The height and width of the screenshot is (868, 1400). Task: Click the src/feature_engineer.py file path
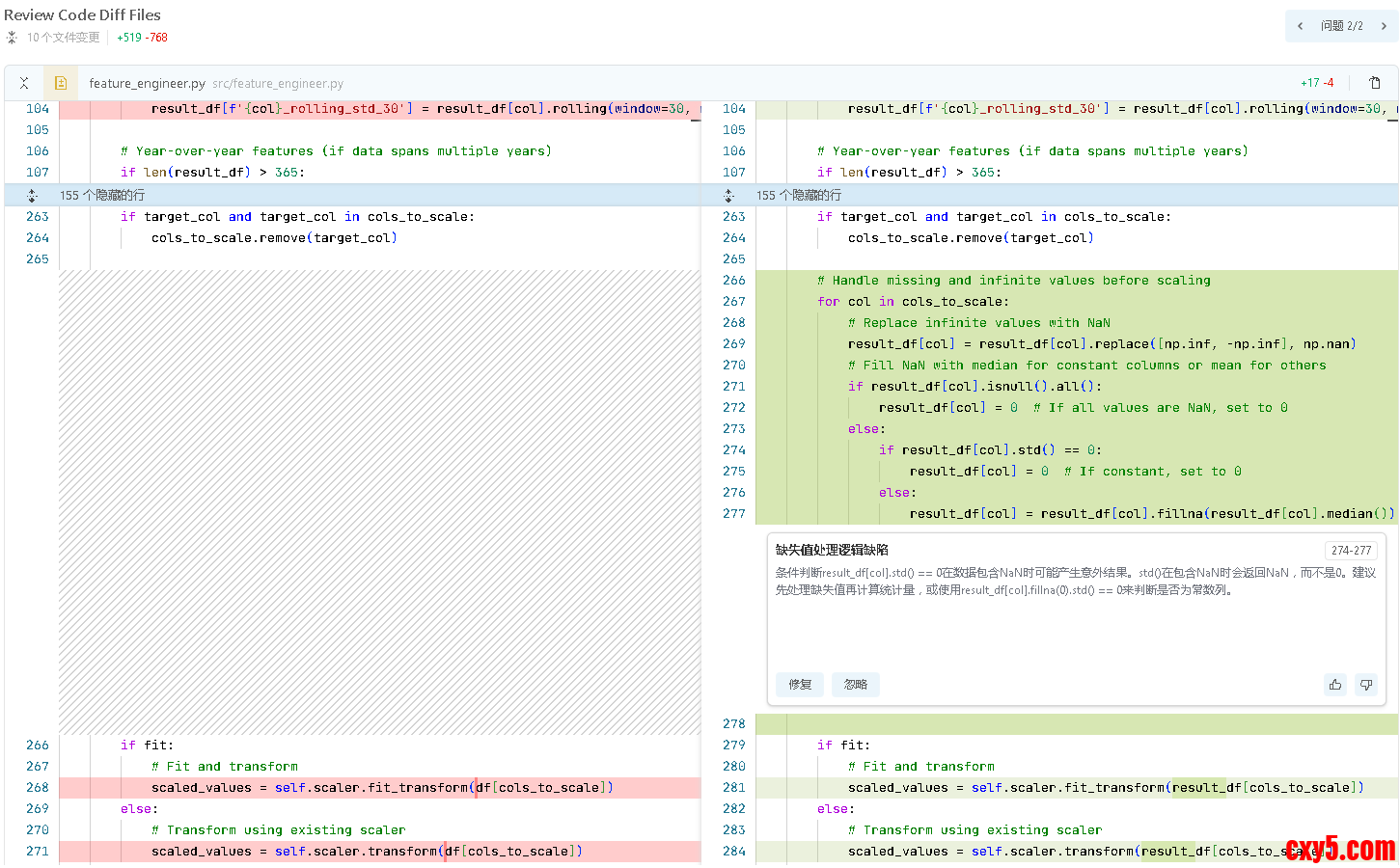click(x=278, y=84)
